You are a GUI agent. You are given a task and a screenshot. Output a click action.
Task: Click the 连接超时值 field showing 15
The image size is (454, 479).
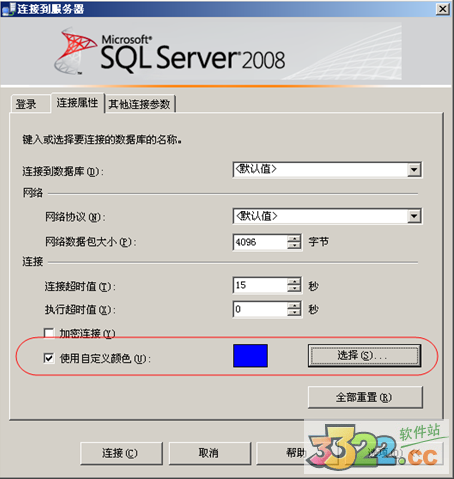(260, 285)
